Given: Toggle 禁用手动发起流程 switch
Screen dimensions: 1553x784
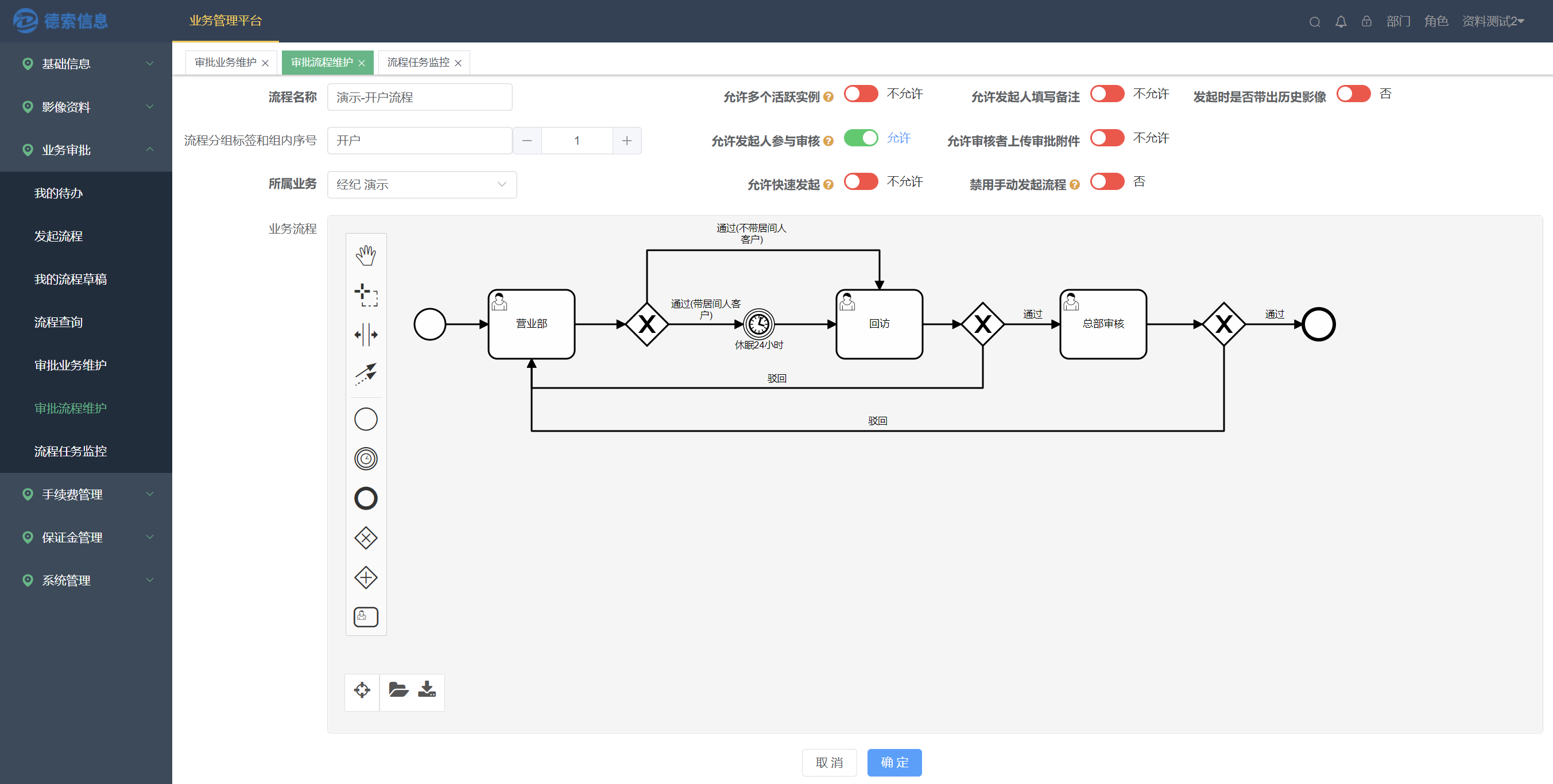Looking at the screenshot, I should (1107, 182).
